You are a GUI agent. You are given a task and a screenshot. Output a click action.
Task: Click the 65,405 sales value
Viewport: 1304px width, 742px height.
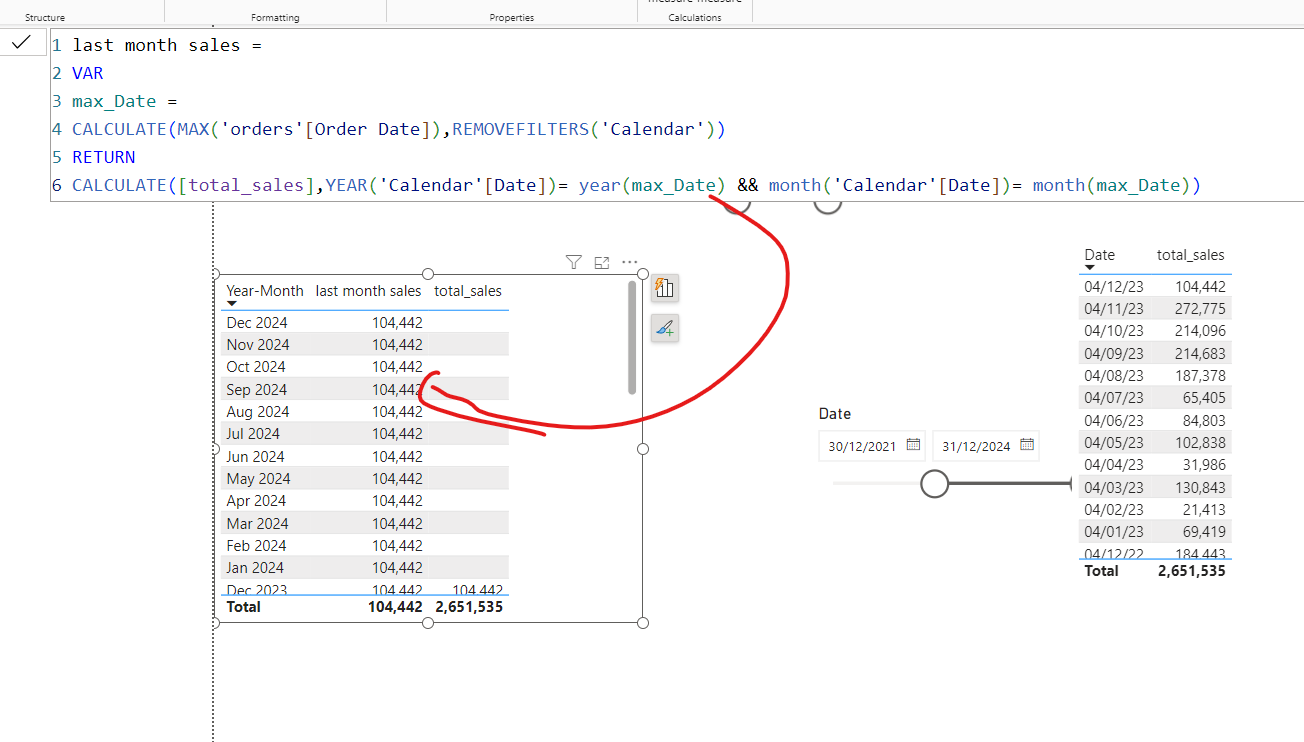[x=1204, y=397]
